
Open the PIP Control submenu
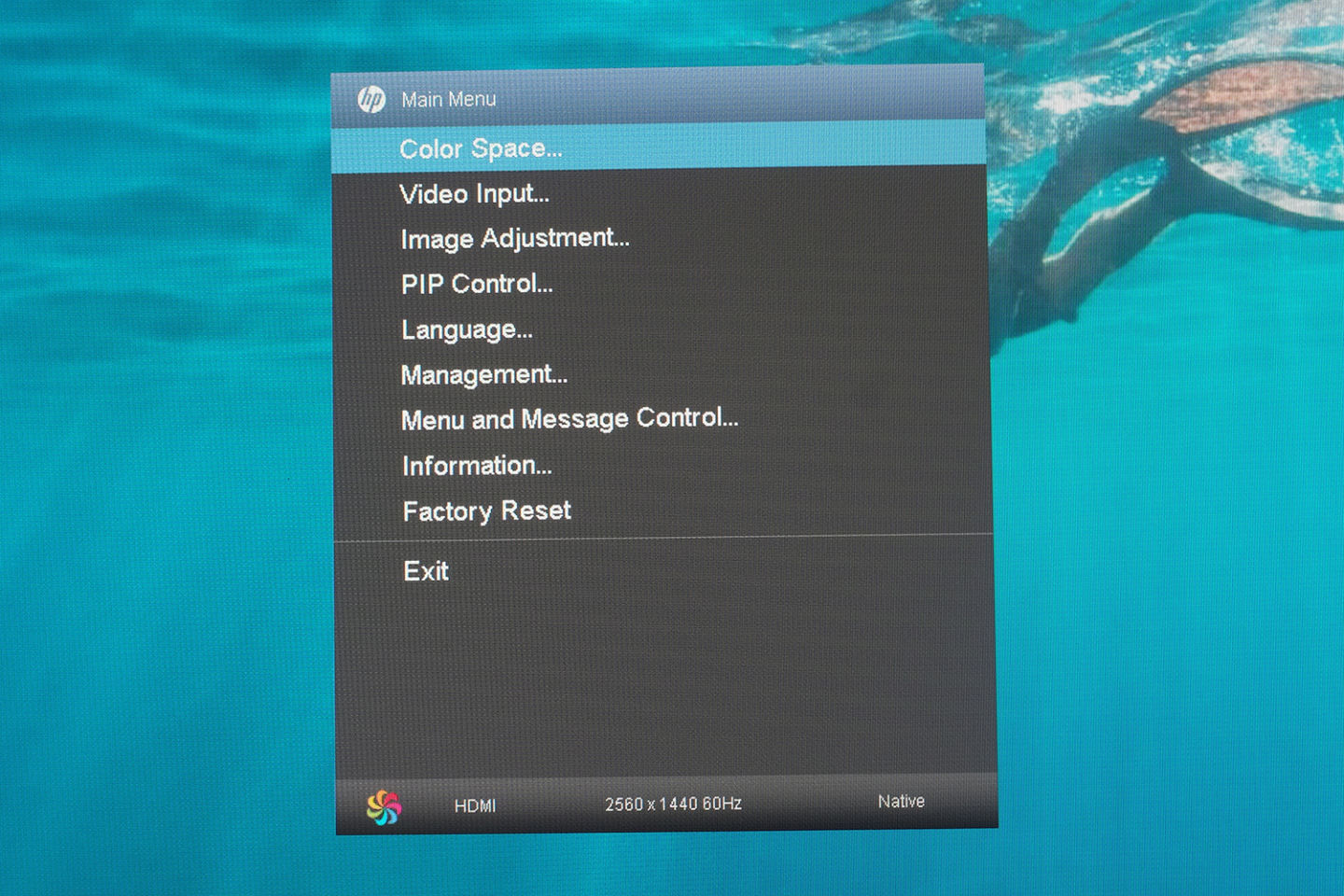point(477,284)
